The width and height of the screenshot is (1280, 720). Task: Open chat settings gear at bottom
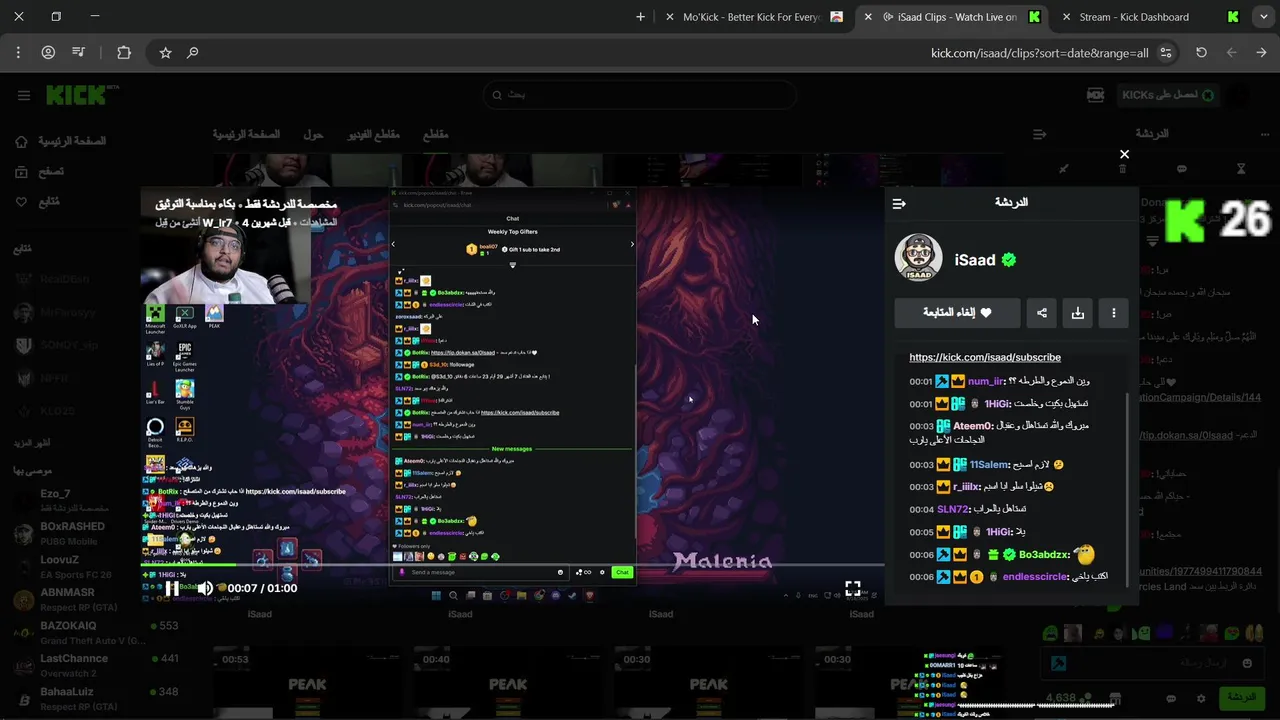[1201, 698]
